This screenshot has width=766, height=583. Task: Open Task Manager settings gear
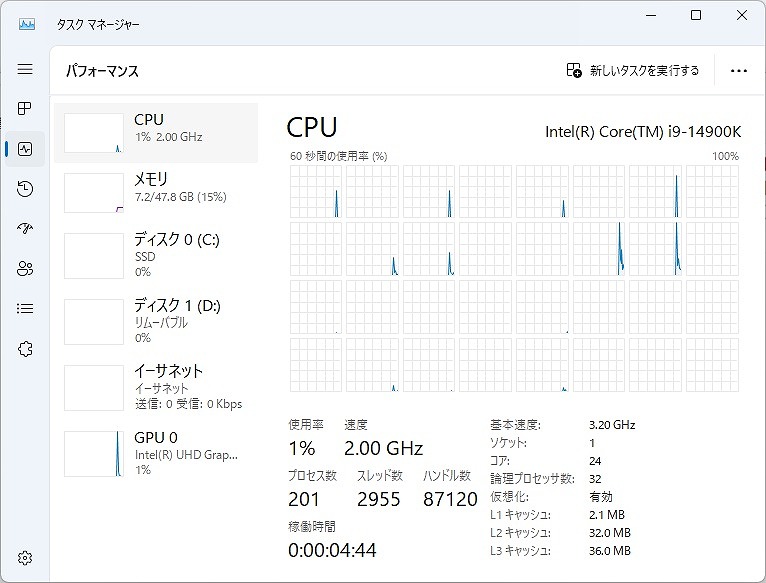[25, 558]
